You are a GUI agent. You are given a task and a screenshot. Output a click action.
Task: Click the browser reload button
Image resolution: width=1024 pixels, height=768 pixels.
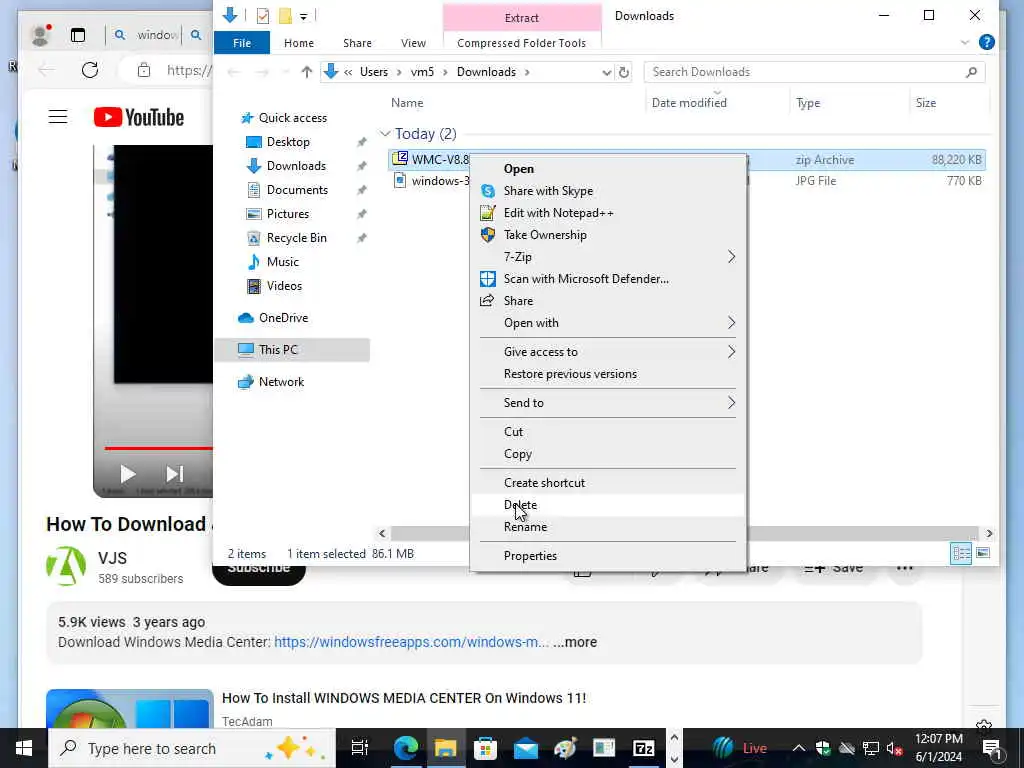90,70
